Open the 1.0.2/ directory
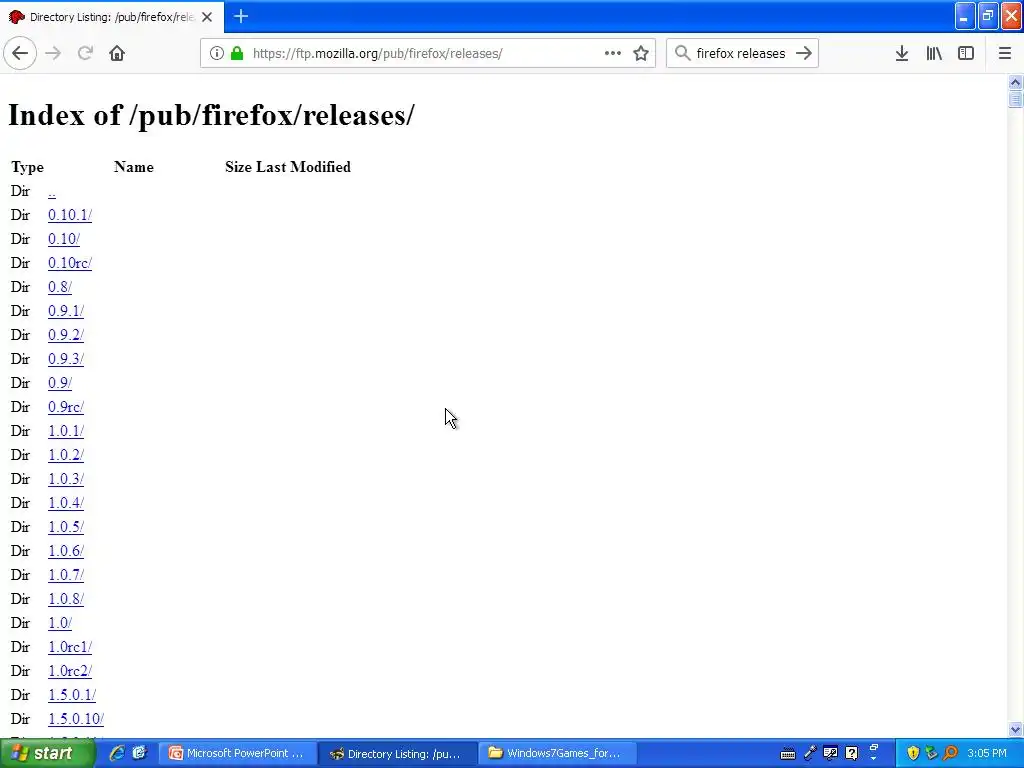The width and height of the screenshot is (1024, 768). pyautogui.click(x=66, y=455)
